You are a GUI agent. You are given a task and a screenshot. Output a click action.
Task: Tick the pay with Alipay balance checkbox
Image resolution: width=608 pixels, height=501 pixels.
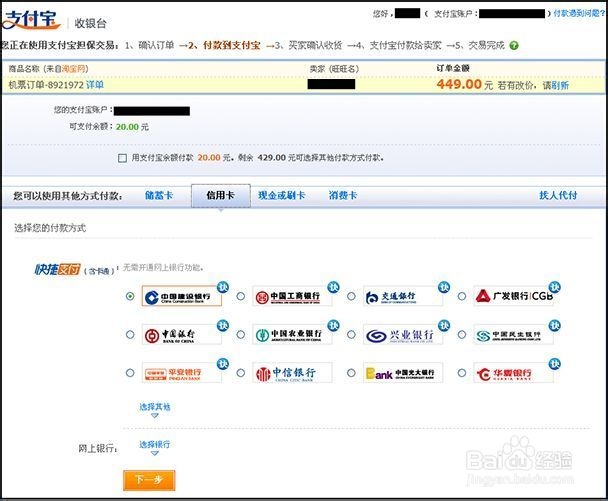[122, 158]
